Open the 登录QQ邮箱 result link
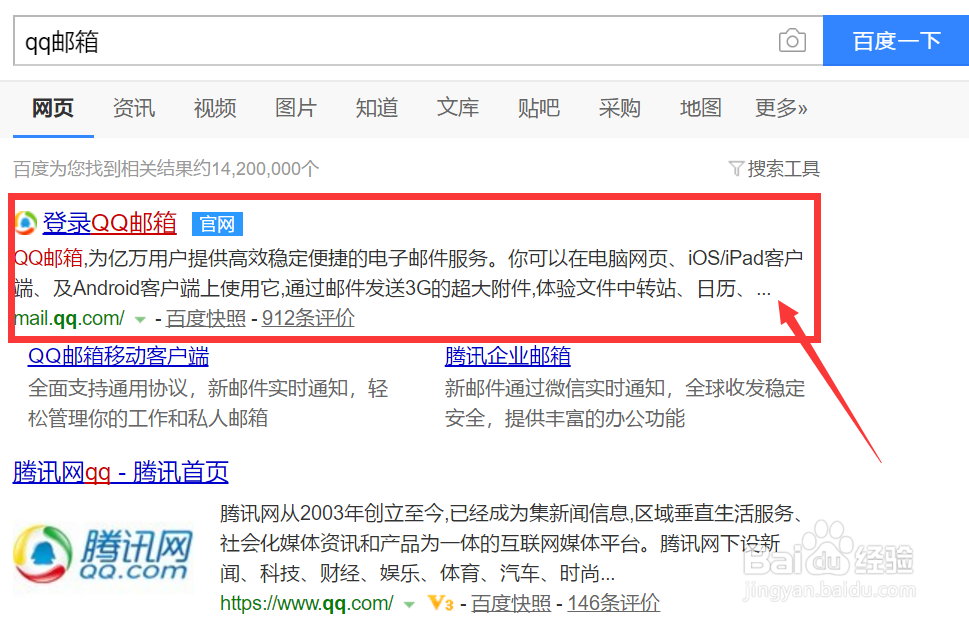 click(109, 223)
